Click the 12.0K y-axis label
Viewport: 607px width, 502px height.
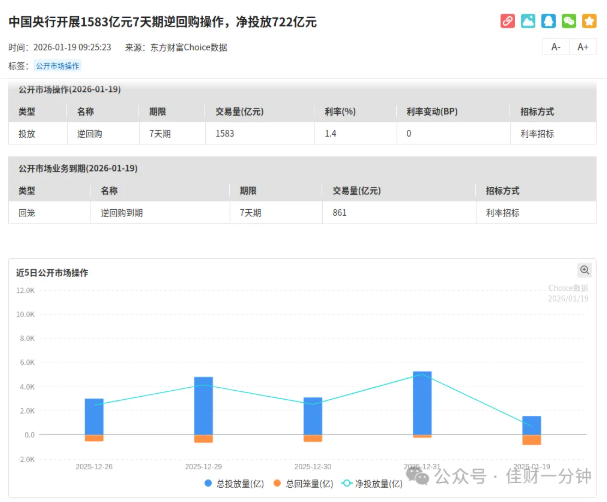pyautogui.click(x=25, y=290)
